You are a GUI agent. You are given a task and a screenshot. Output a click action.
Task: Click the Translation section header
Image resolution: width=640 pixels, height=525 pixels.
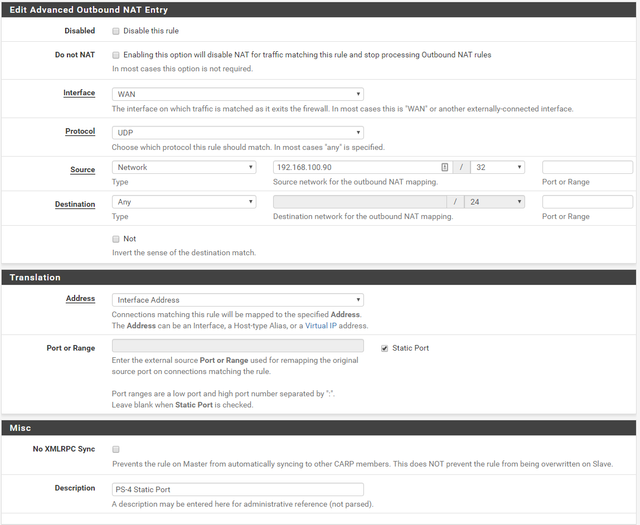[x=318, y=278]
